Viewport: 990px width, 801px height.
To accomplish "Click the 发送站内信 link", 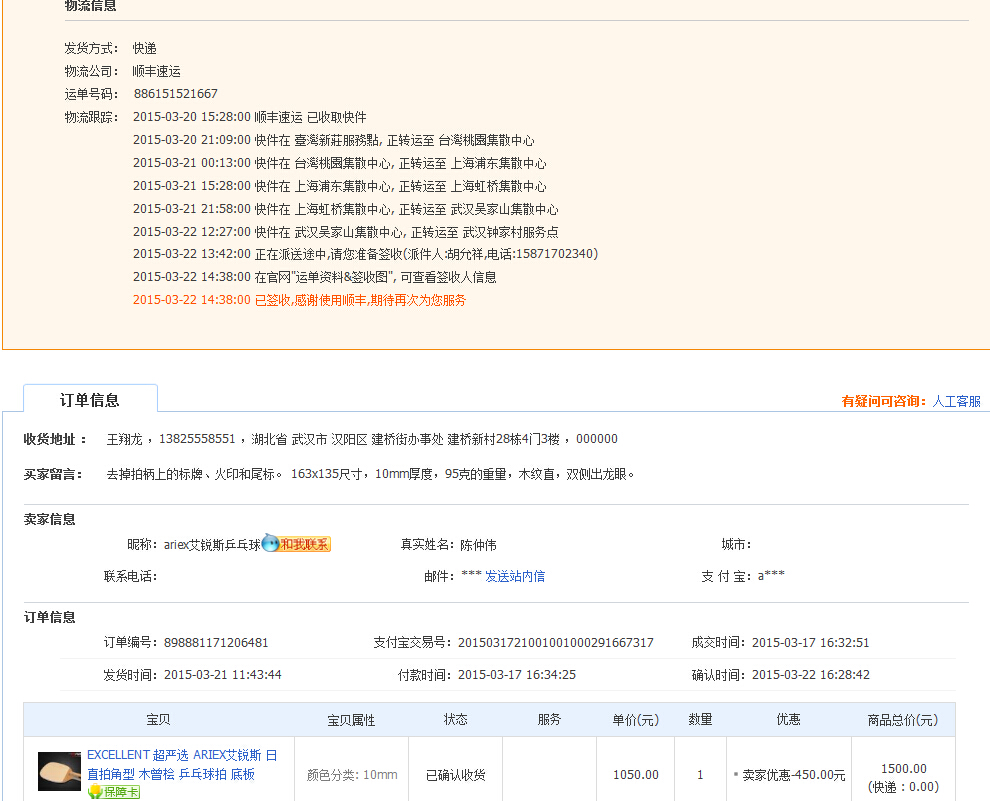I will (x=515, y=576).
